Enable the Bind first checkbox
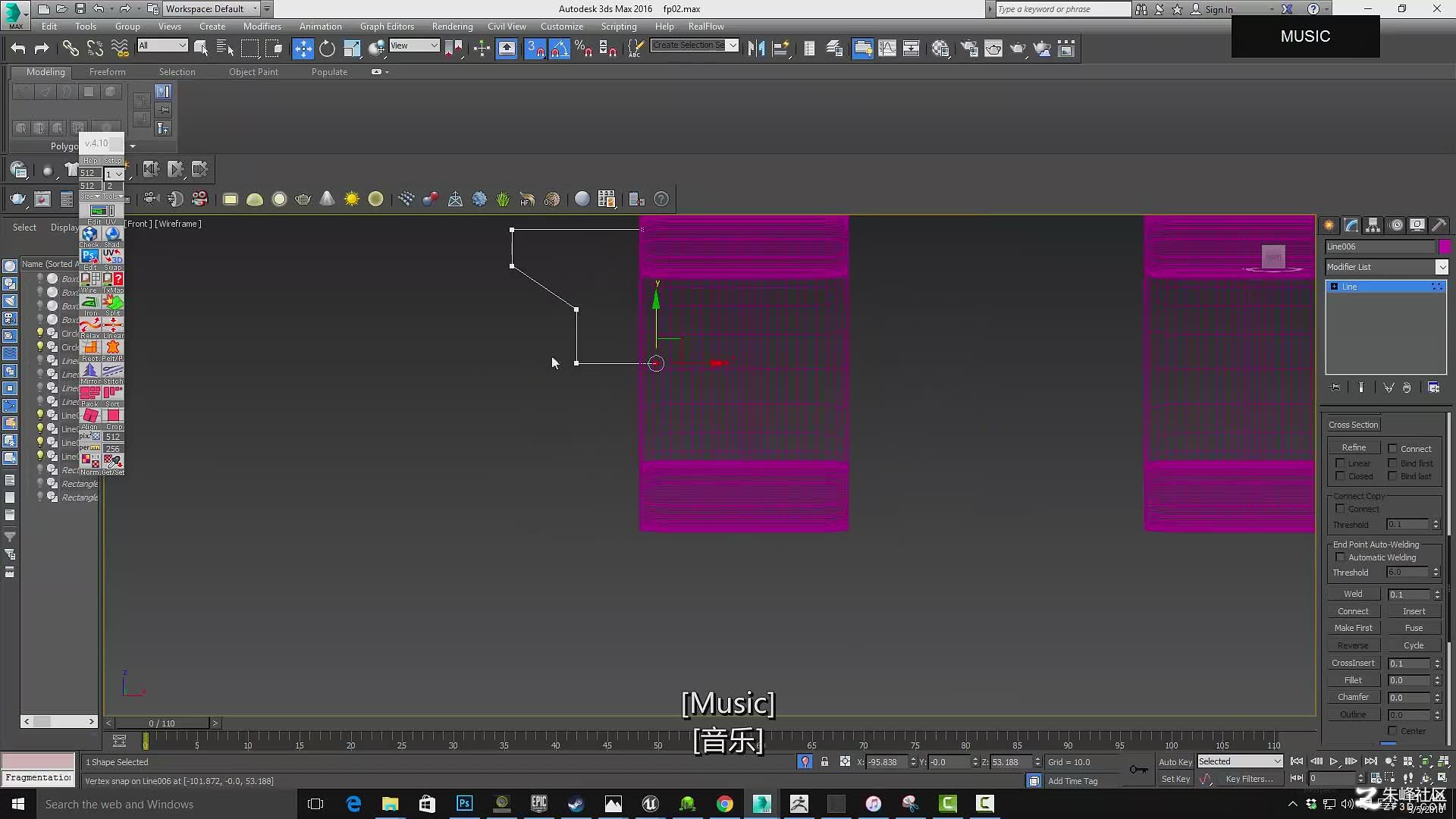This screenshot has height=819, width=1456. (x=1392, y=463)
